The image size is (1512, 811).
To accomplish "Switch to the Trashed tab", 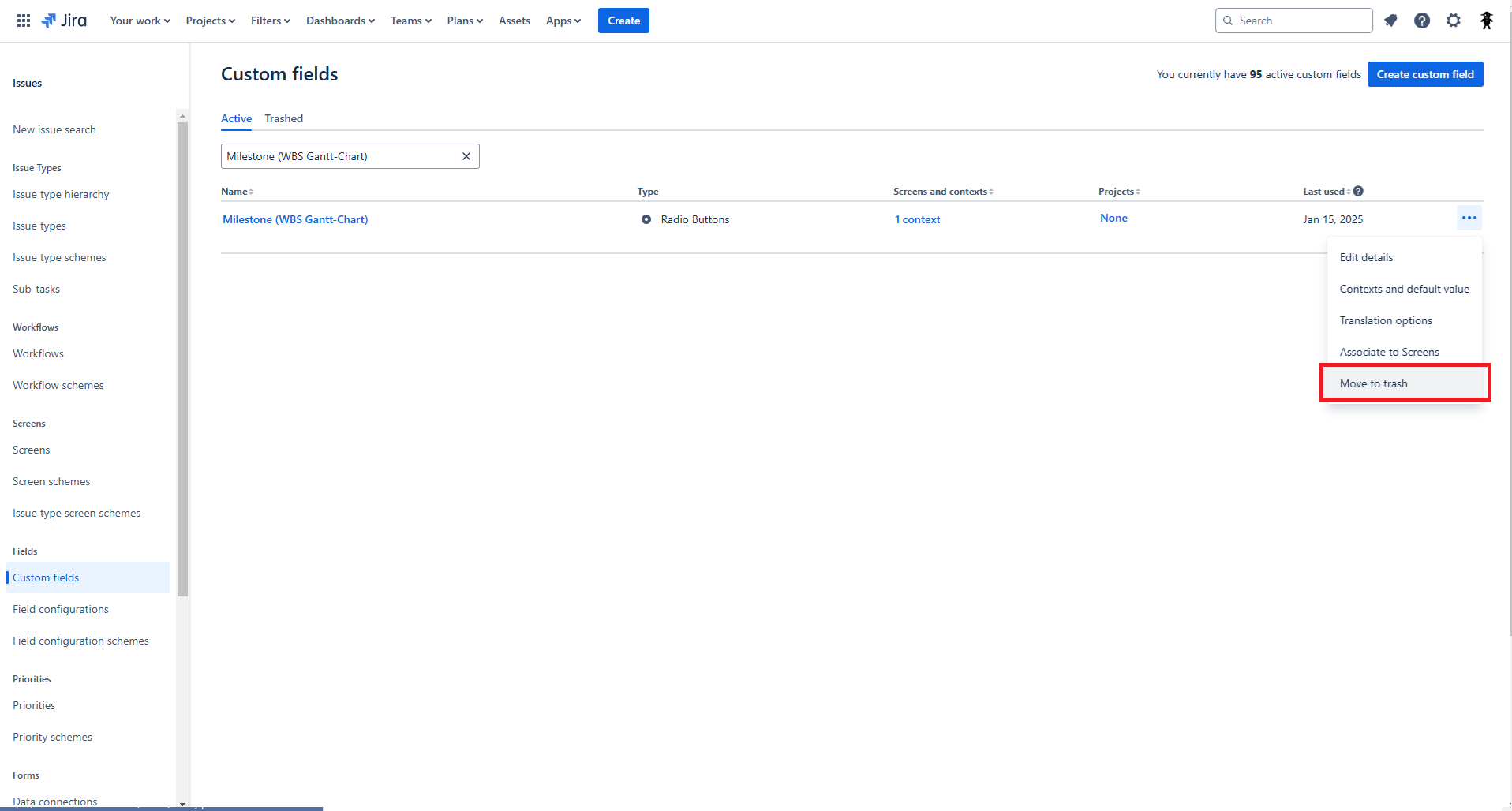I will 283,118.
